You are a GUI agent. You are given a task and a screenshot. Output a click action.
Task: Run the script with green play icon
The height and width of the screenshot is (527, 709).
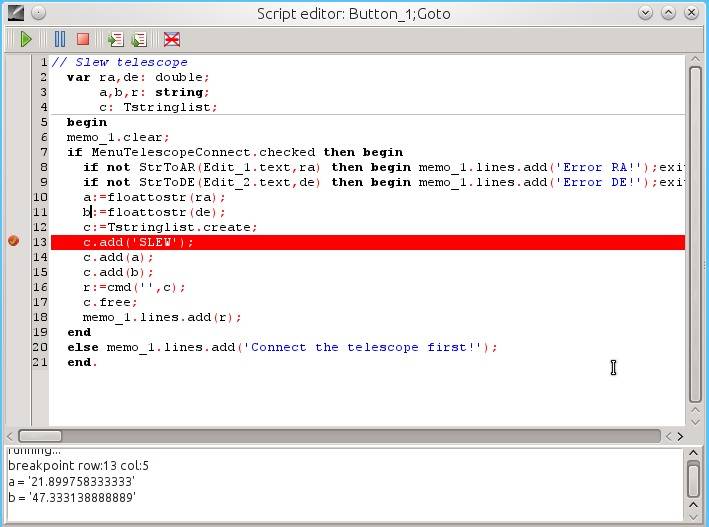tap(26, 39)
